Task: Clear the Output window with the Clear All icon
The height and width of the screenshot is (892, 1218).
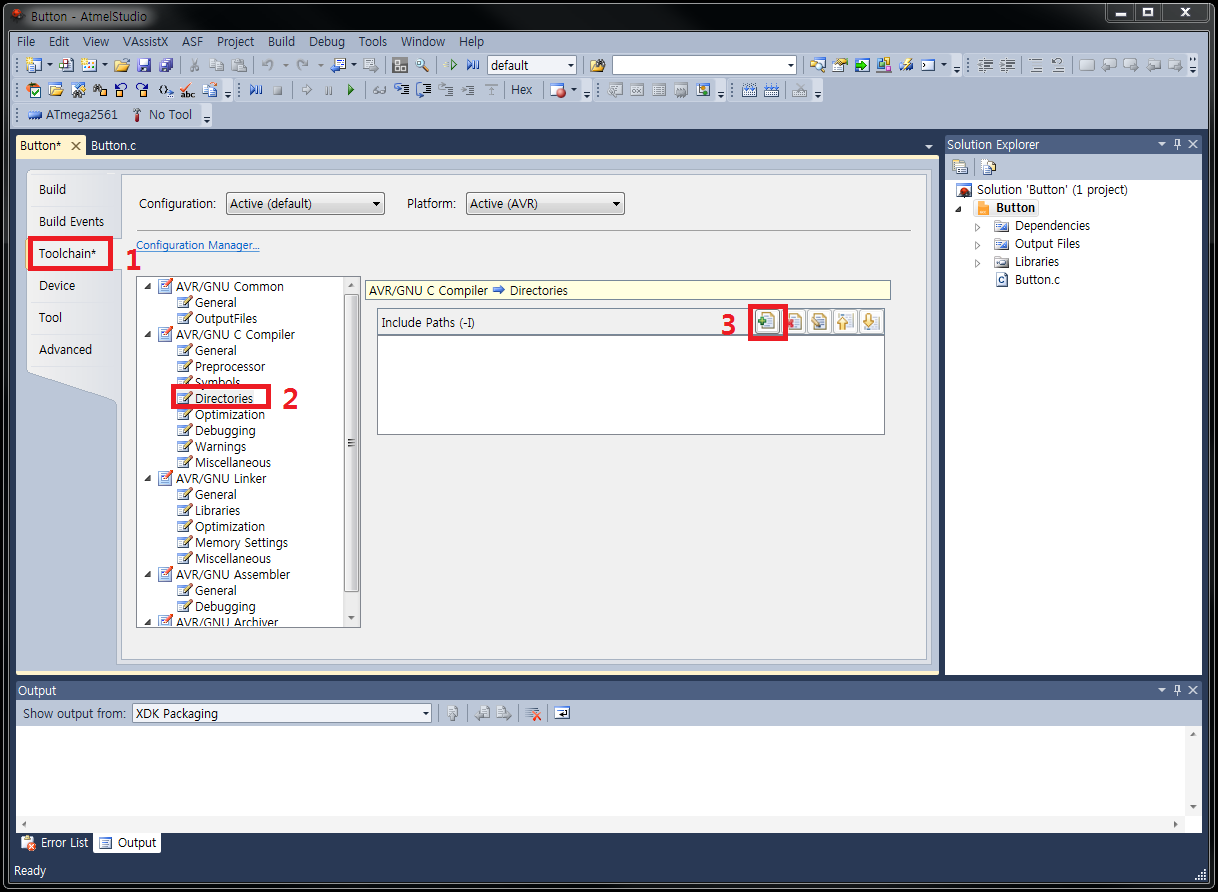Action: 534,713
